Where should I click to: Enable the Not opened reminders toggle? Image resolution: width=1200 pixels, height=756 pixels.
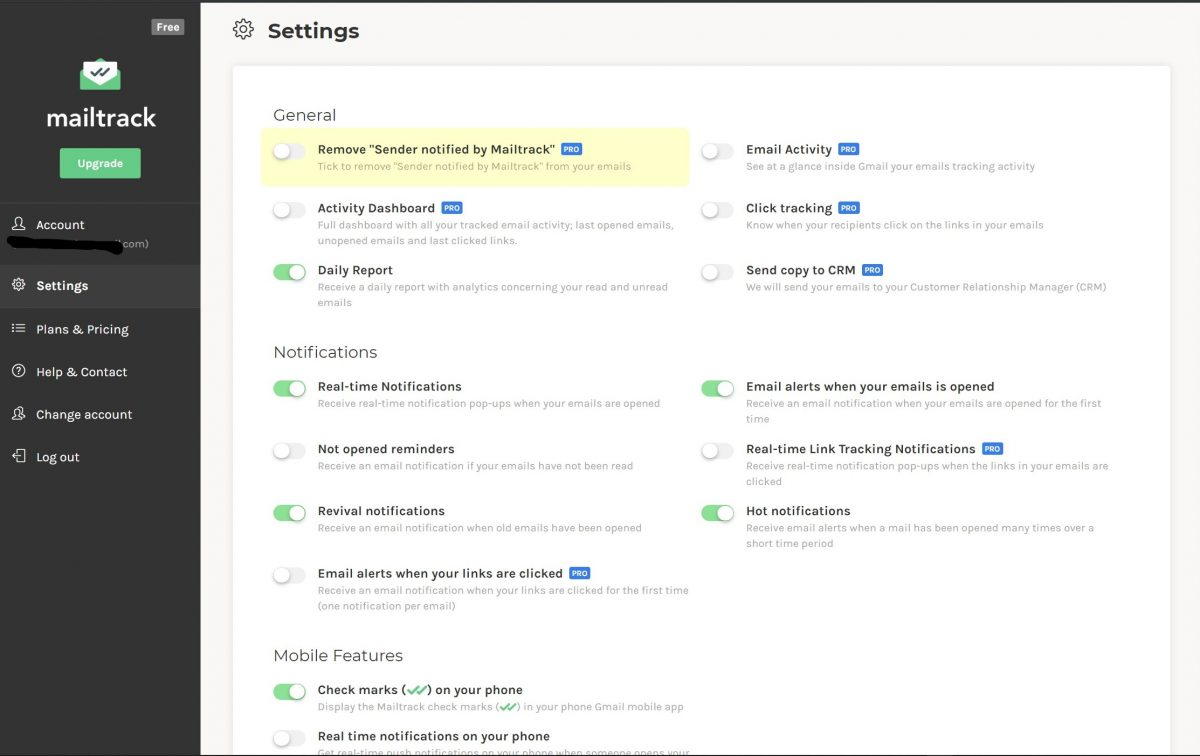(x=289, y=451)
